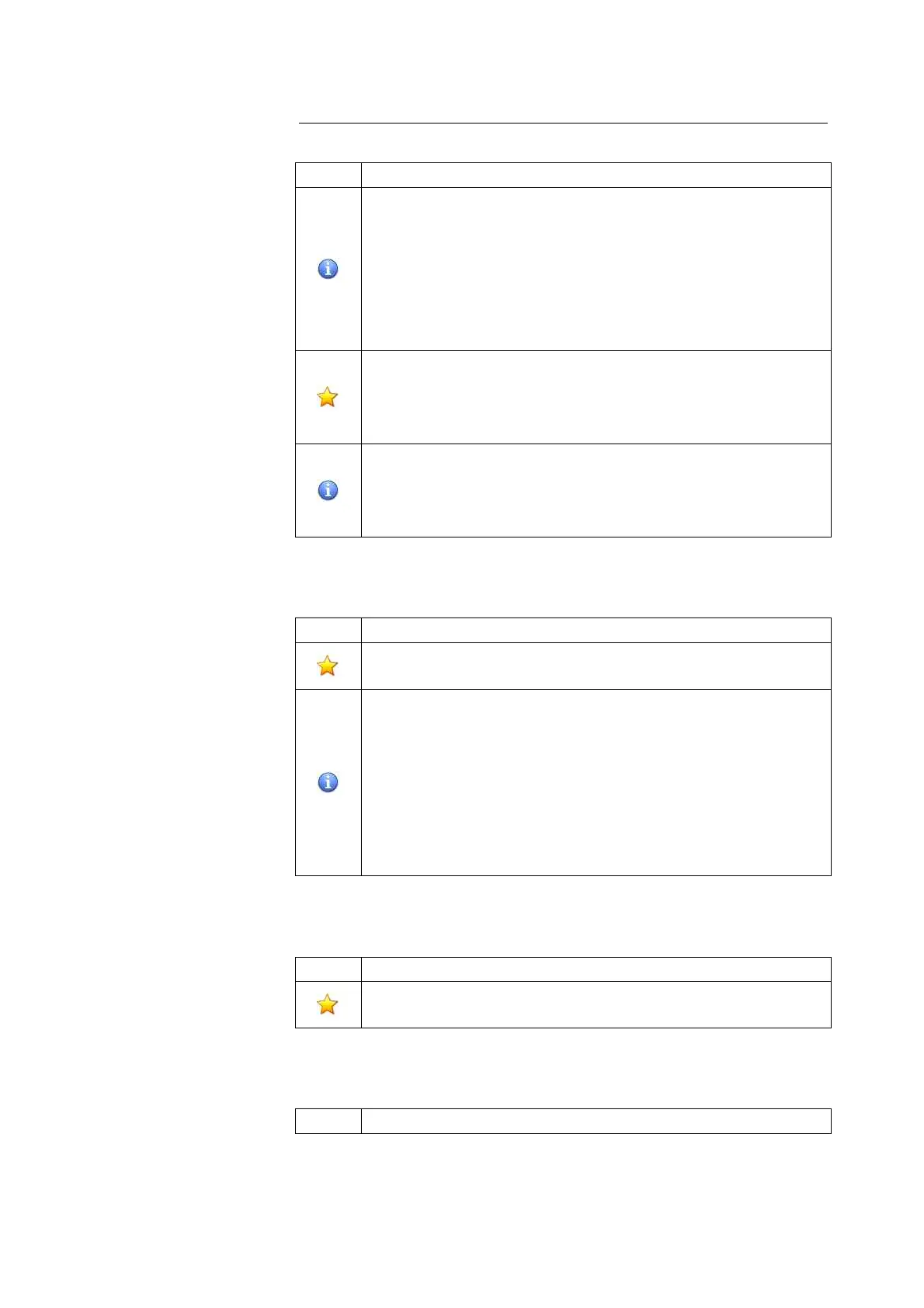Click the info icon in the second table
Image resolution: width=924 pixels, height=1308 pixels.
[x=328, y=782]
